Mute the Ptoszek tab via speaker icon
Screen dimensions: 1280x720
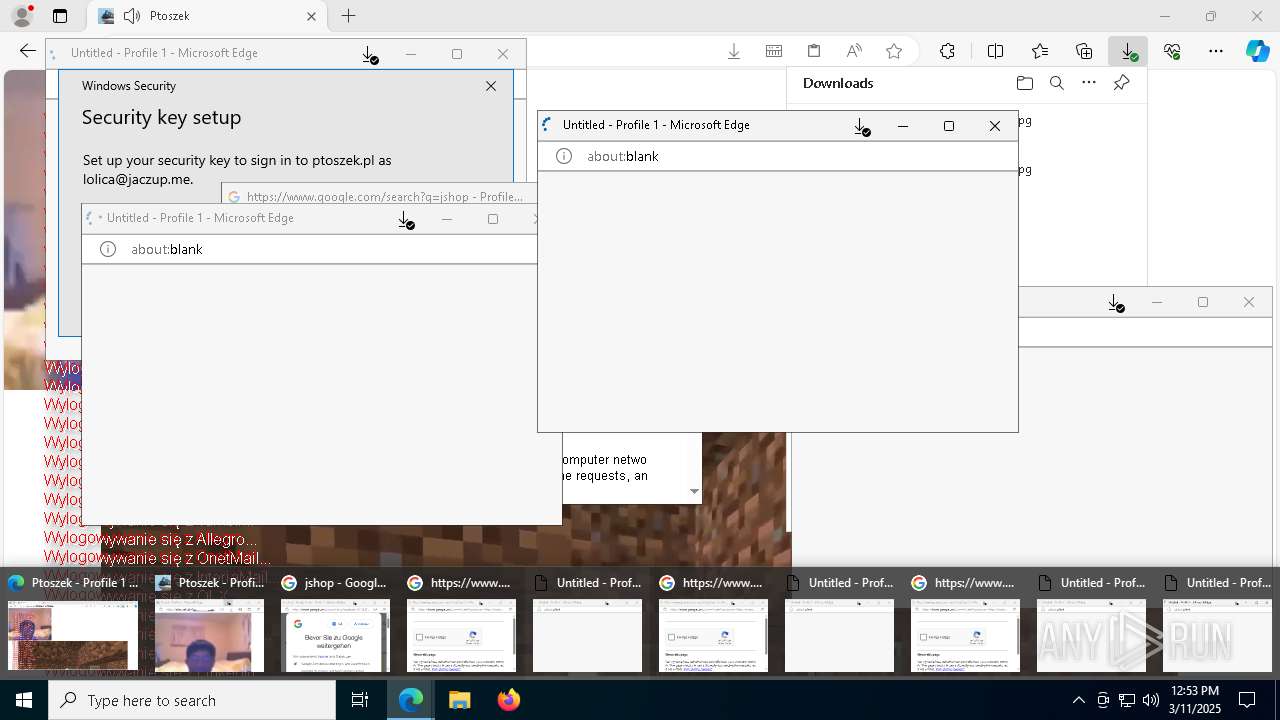coord(132,16)
